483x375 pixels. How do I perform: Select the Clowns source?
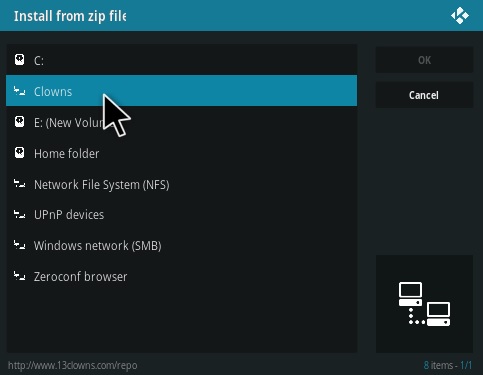(x=182, y=91)
